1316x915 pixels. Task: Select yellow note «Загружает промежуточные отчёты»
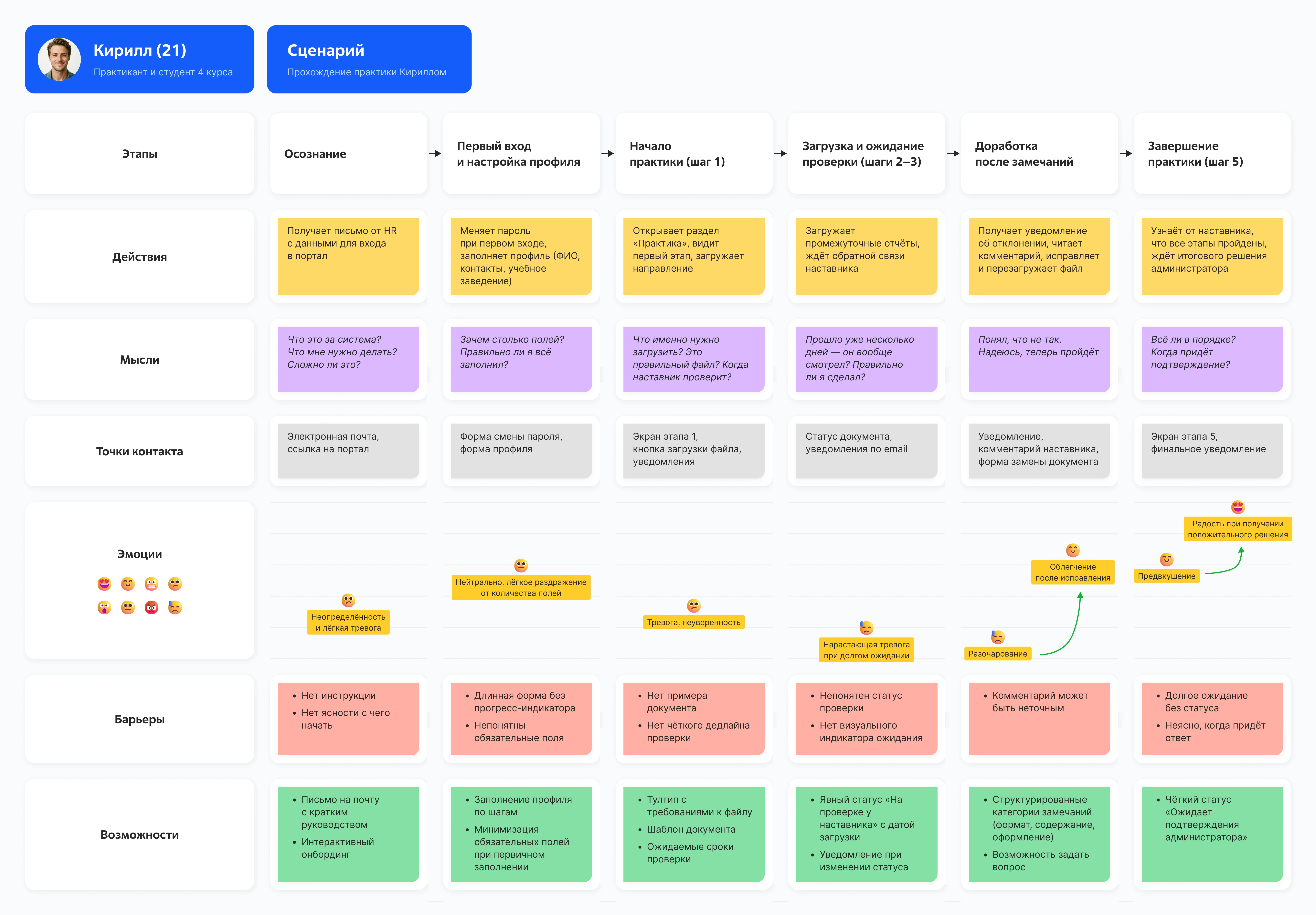point(867,257)
